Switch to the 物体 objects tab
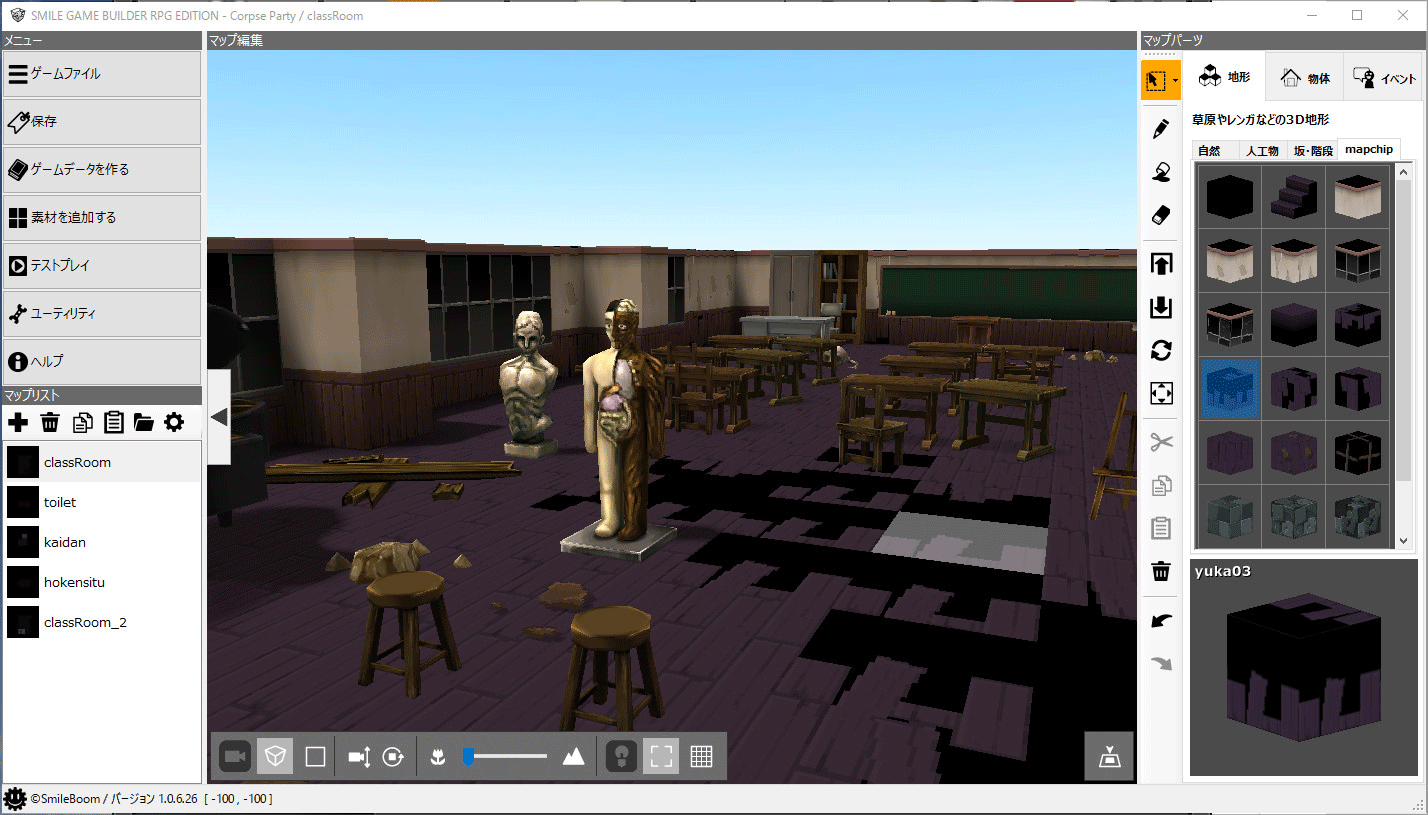The image size is (1428, 815). click(x=1304, y=77)
